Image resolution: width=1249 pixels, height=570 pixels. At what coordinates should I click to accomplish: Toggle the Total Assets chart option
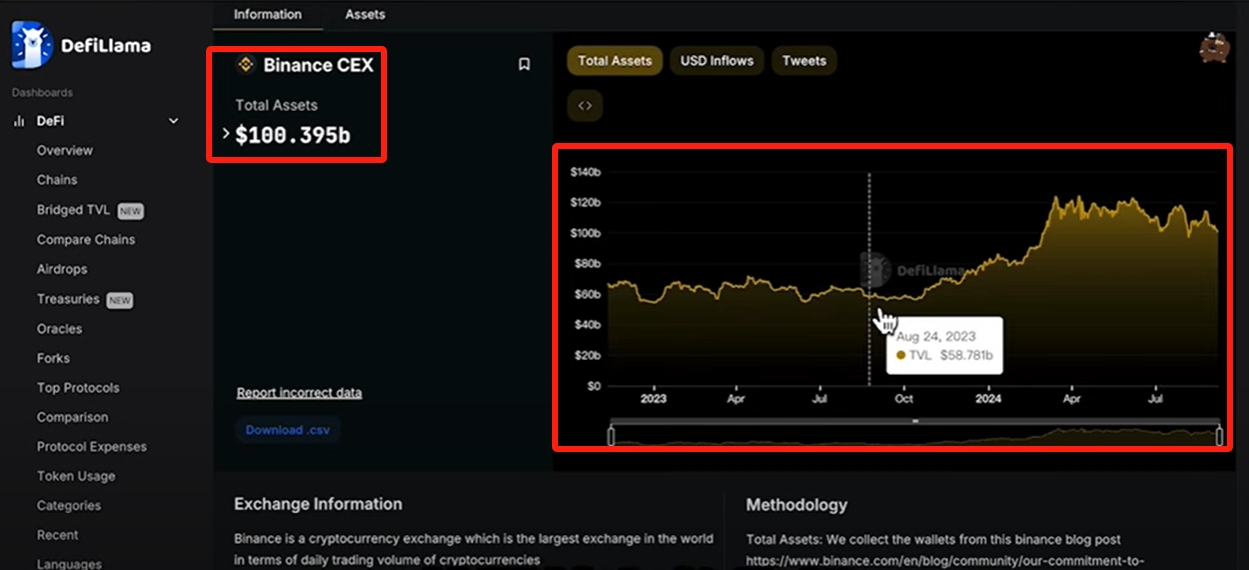pyautogui.click(x=615, y=61)
